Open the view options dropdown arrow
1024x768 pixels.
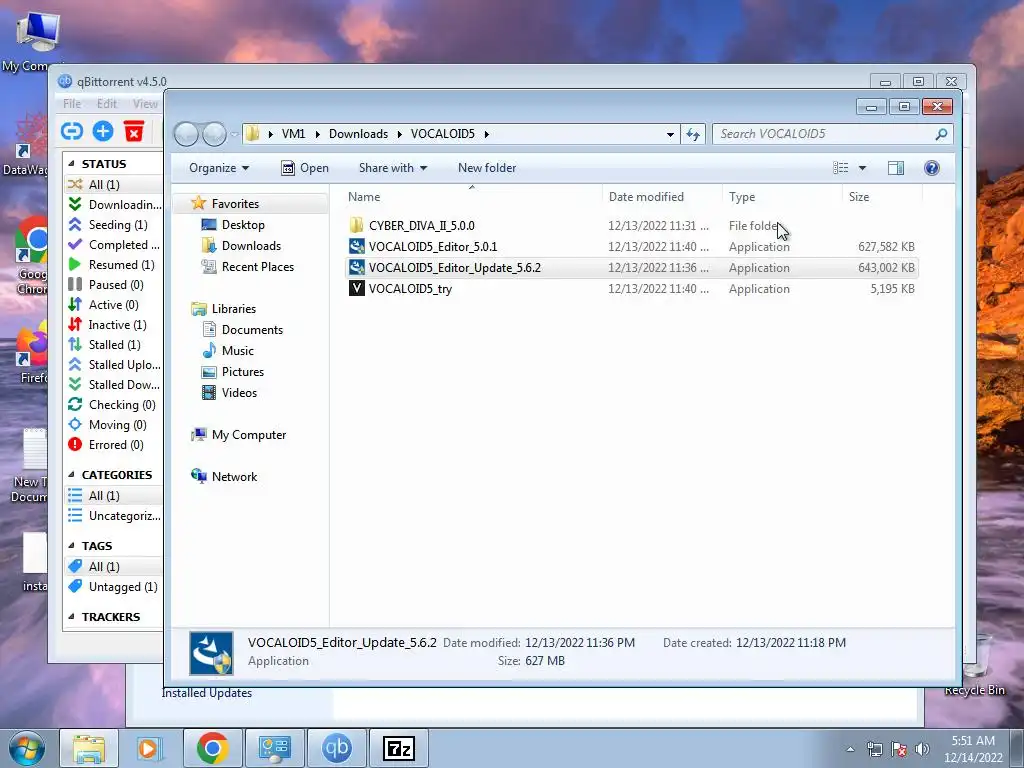pyautogui.click(x=862, y=168)
